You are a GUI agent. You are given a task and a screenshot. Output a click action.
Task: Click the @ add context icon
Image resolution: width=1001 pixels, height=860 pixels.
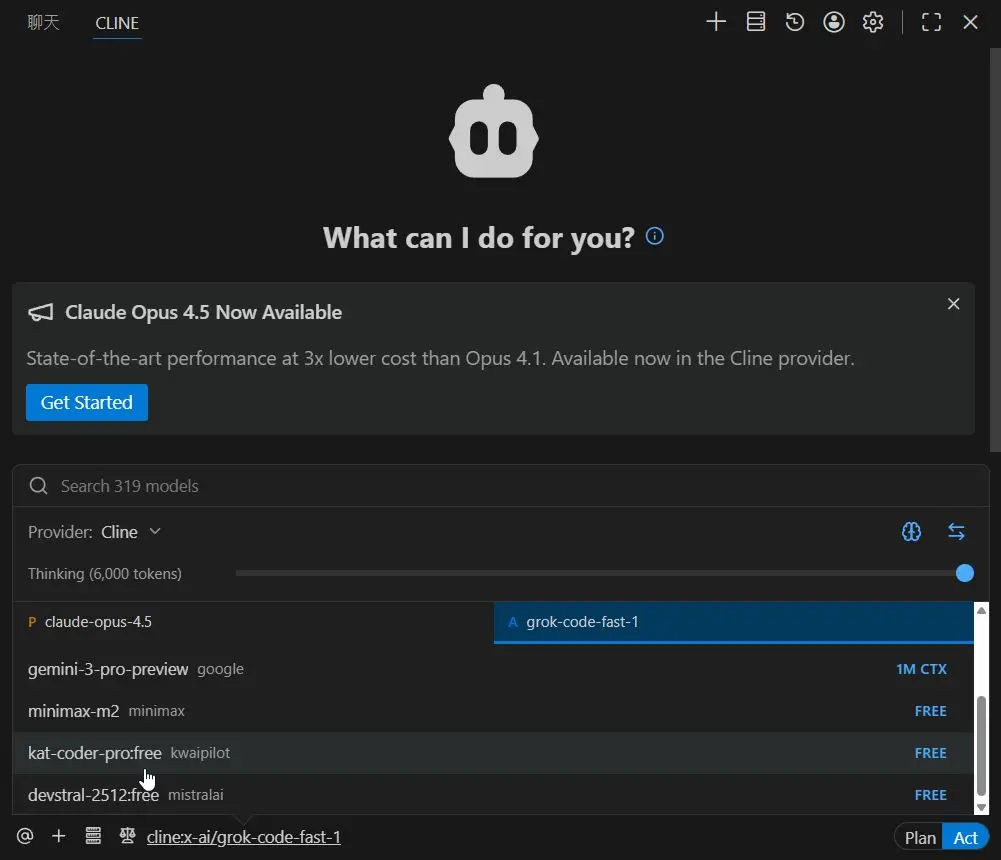tap(25, 836)
